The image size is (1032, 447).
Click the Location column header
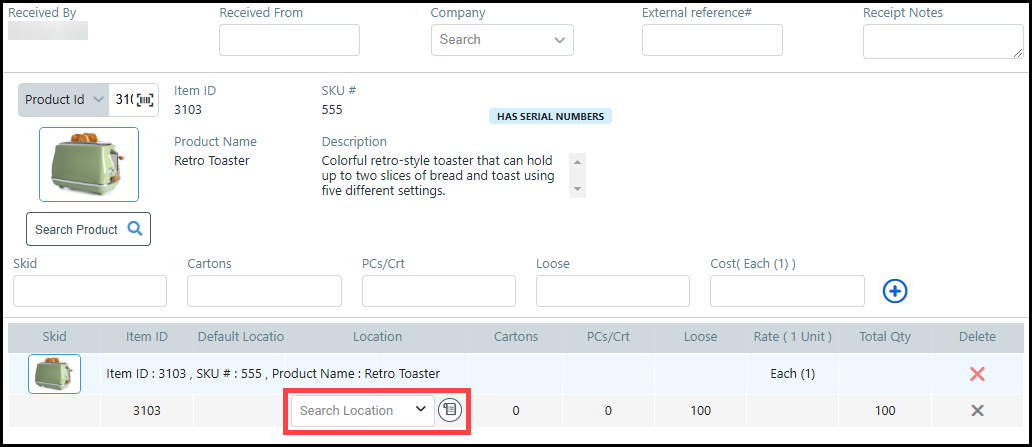tap(377, 337)
